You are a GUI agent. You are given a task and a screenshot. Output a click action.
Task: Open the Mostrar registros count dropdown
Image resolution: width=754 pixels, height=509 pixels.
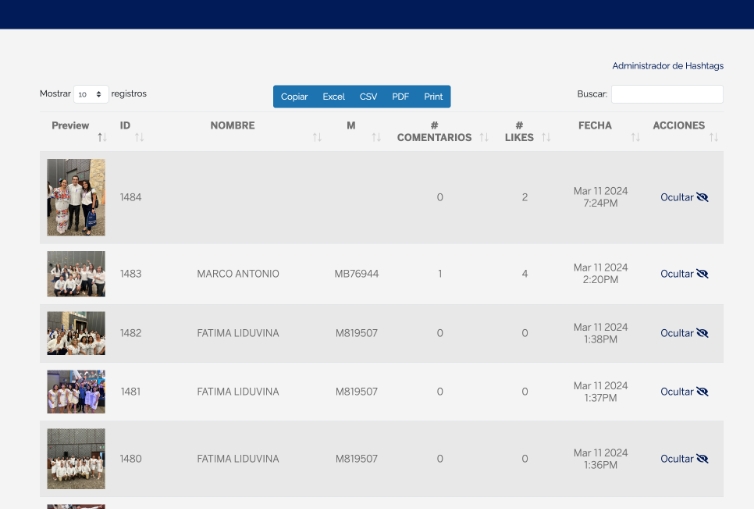click(91, 95)
